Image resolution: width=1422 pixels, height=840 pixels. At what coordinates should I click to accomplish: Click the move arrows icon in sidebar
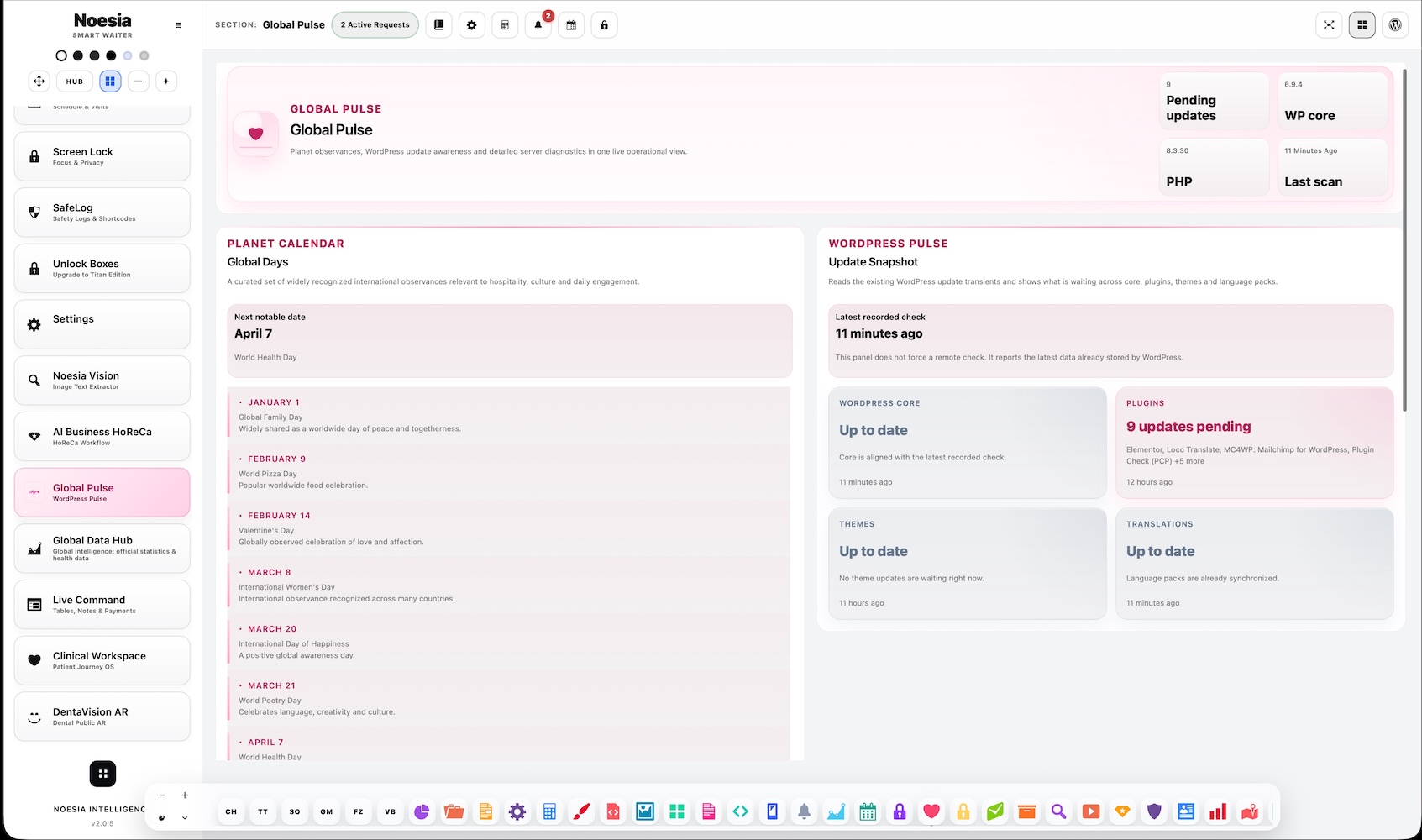coord(39,81)
